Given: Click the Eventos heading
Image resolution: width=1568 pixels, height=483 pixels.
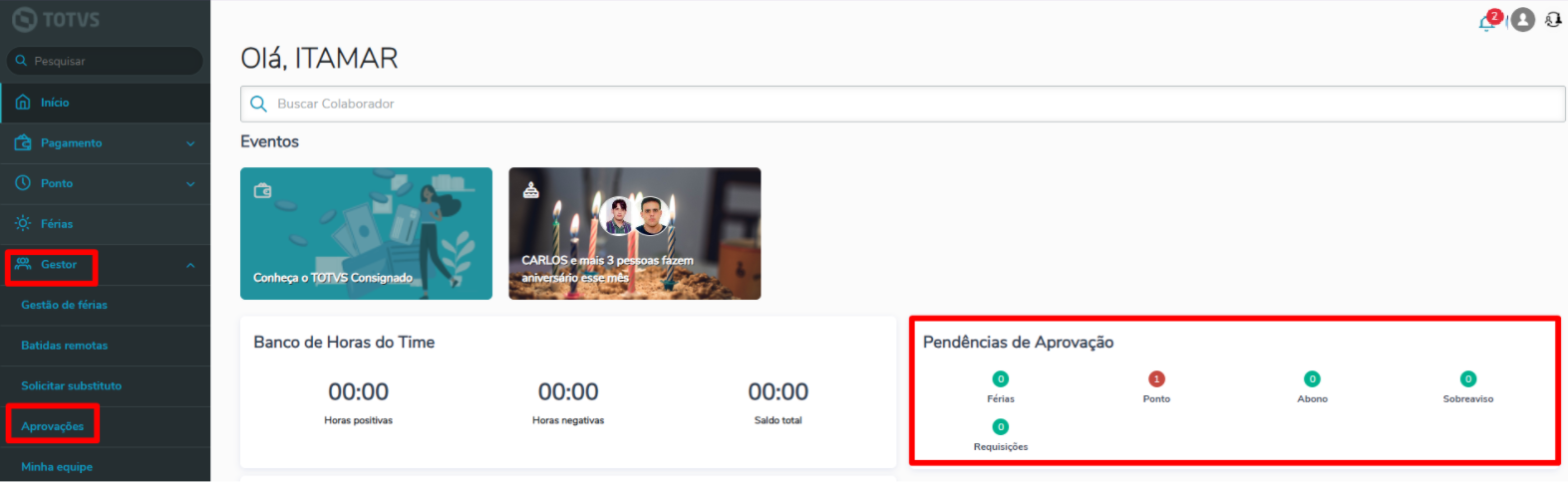Looking at the screenshot, I should pos(269,141).
